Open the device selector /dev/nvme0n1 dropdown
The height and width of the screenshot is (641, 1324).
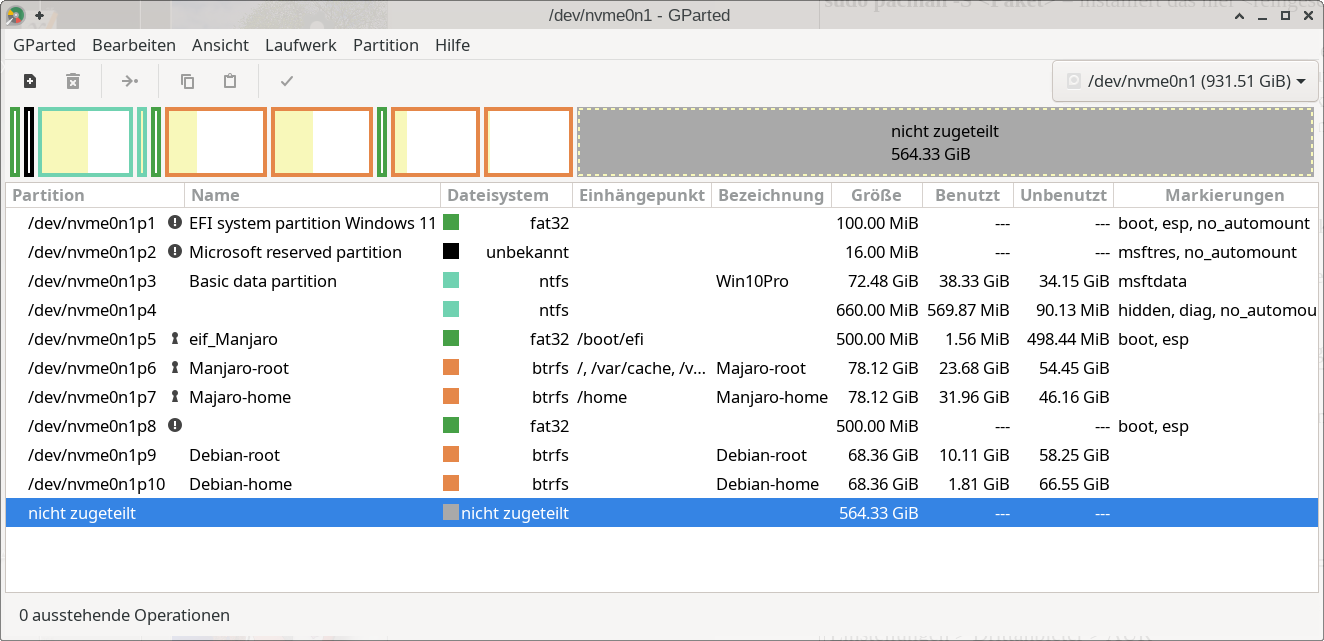pos(1185,81)
